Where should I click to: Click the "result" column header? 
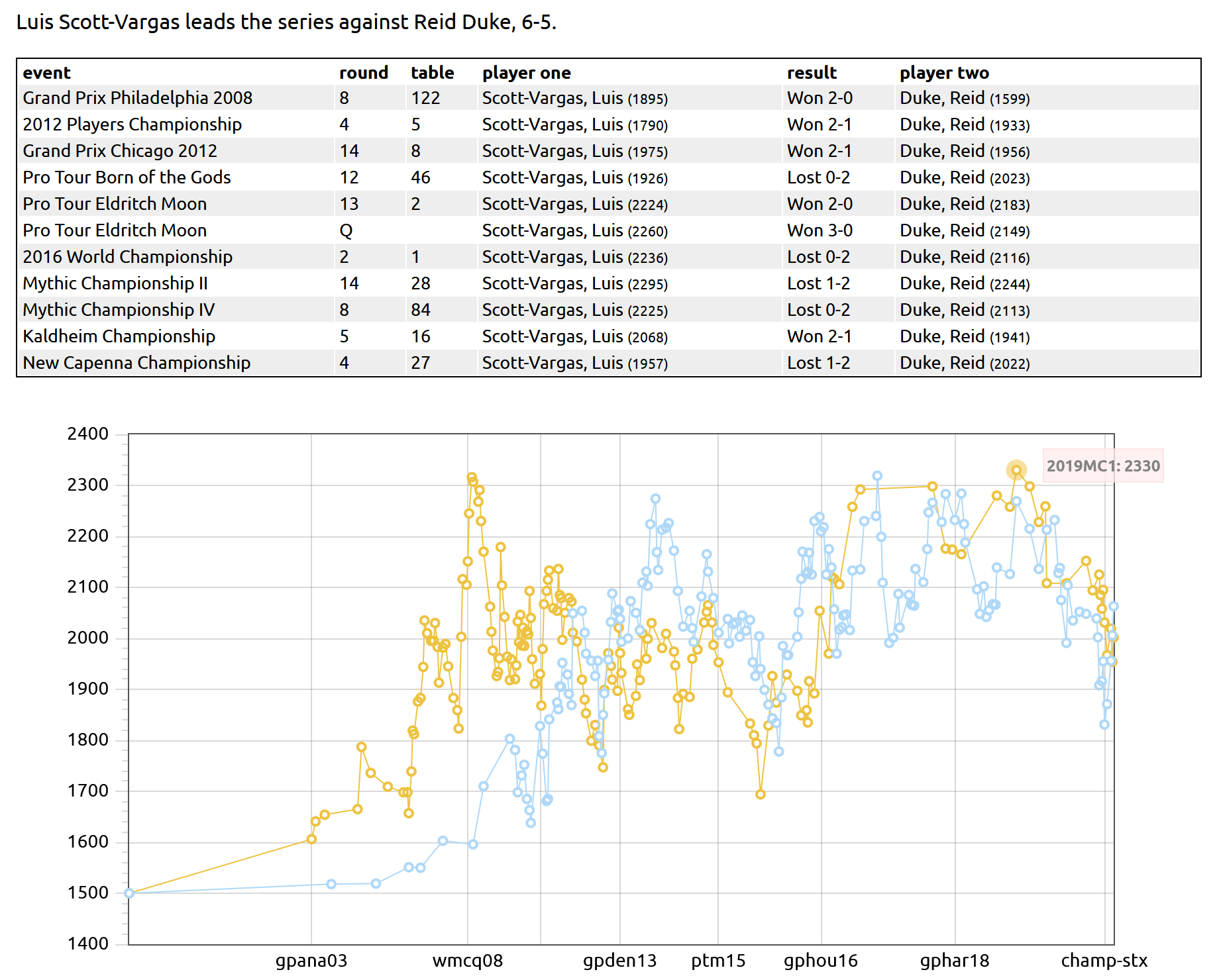pyautogui.click(x=812, y=73)
